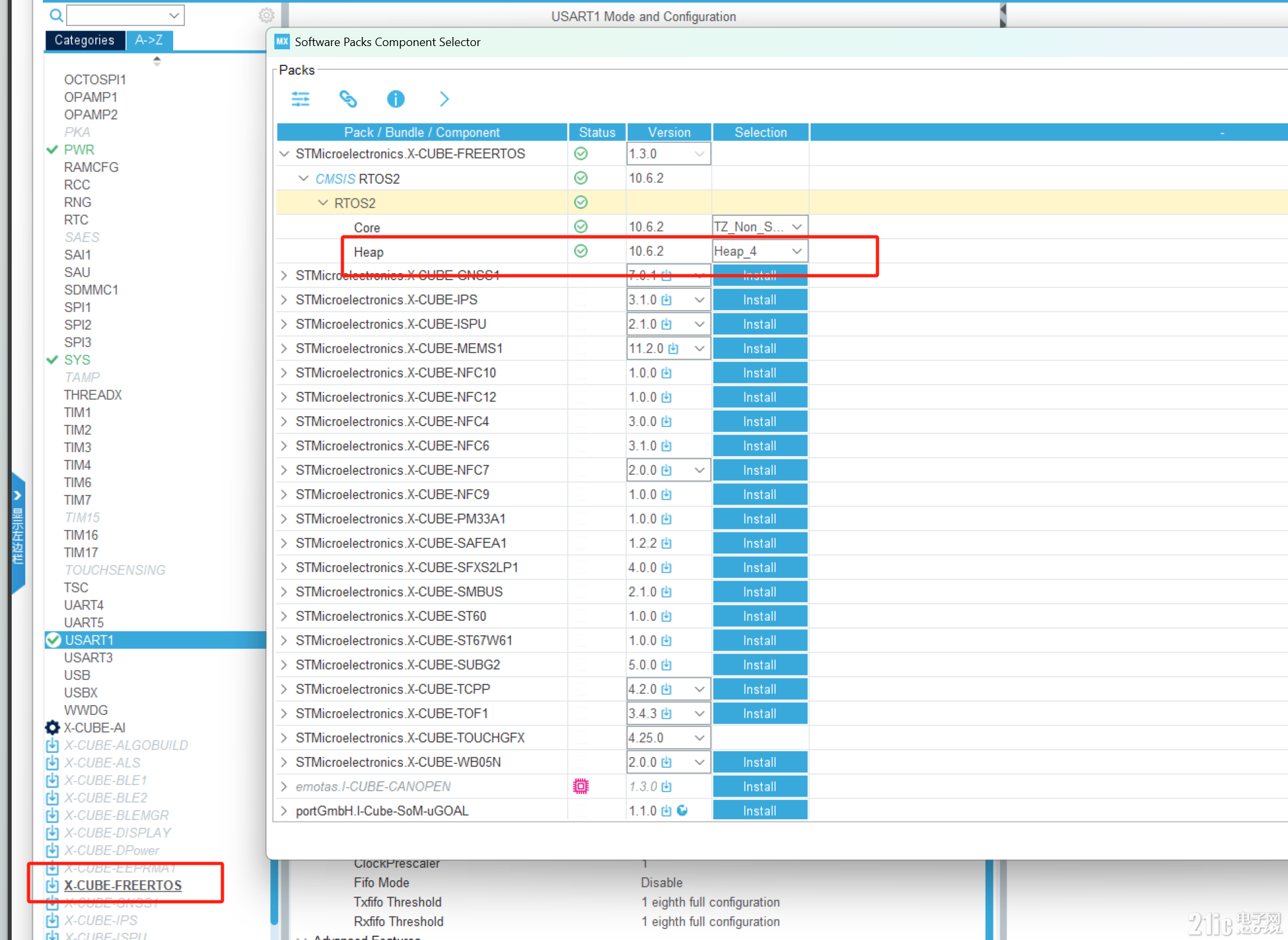This screenshot has height=940, width=1288.
Task: Click download icon next to X-CUBE-ST60 version
Action: tap(667, 616)
